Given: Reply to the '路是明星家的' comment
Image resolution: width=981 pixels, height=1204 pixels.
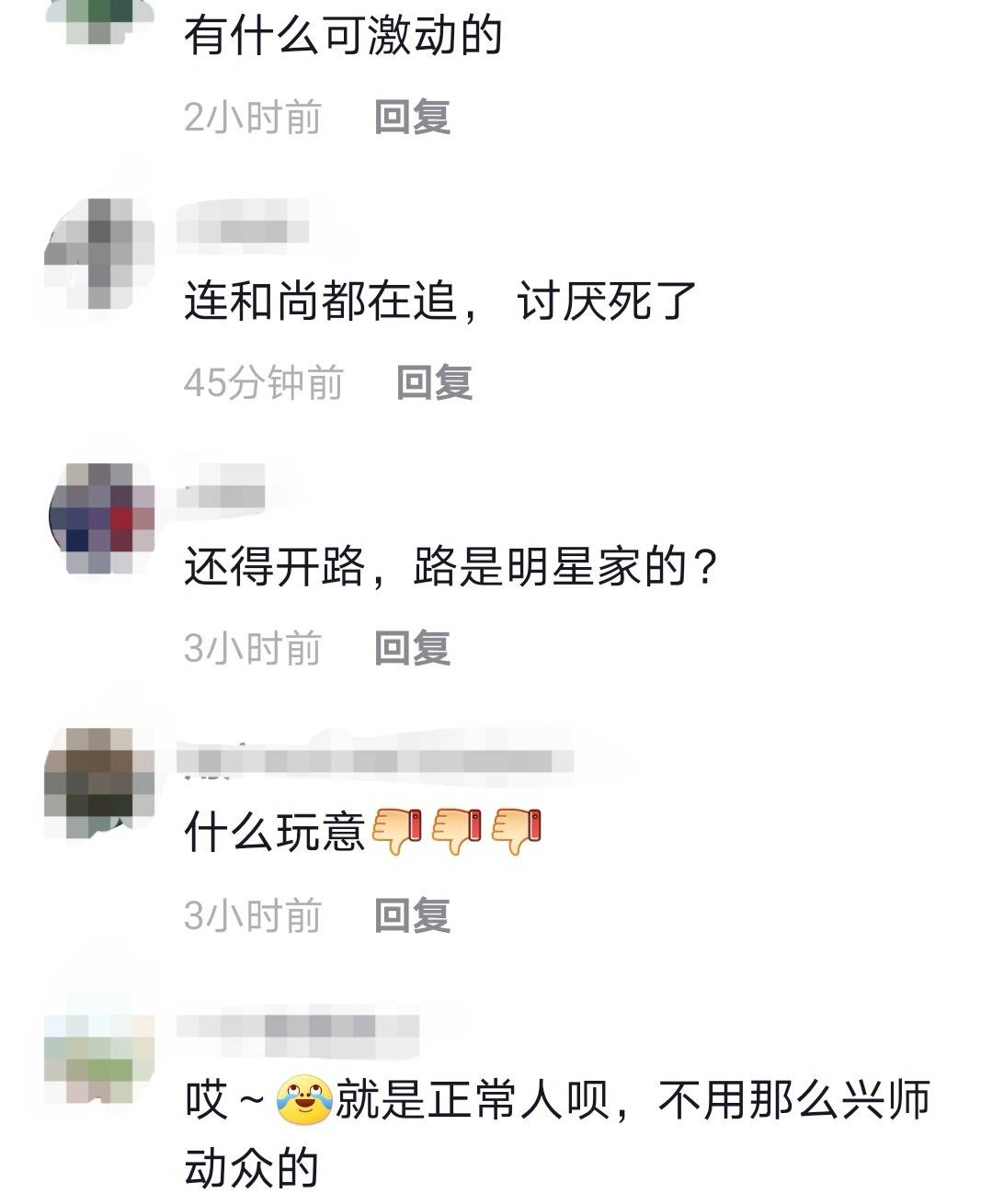Looking at the screenshot, I should [x=412, y=648].
